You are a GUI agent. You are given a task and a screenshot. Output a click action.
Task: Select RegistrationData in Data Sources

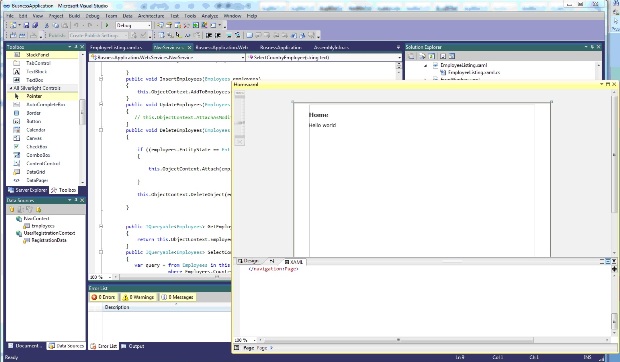pos(49,240)
